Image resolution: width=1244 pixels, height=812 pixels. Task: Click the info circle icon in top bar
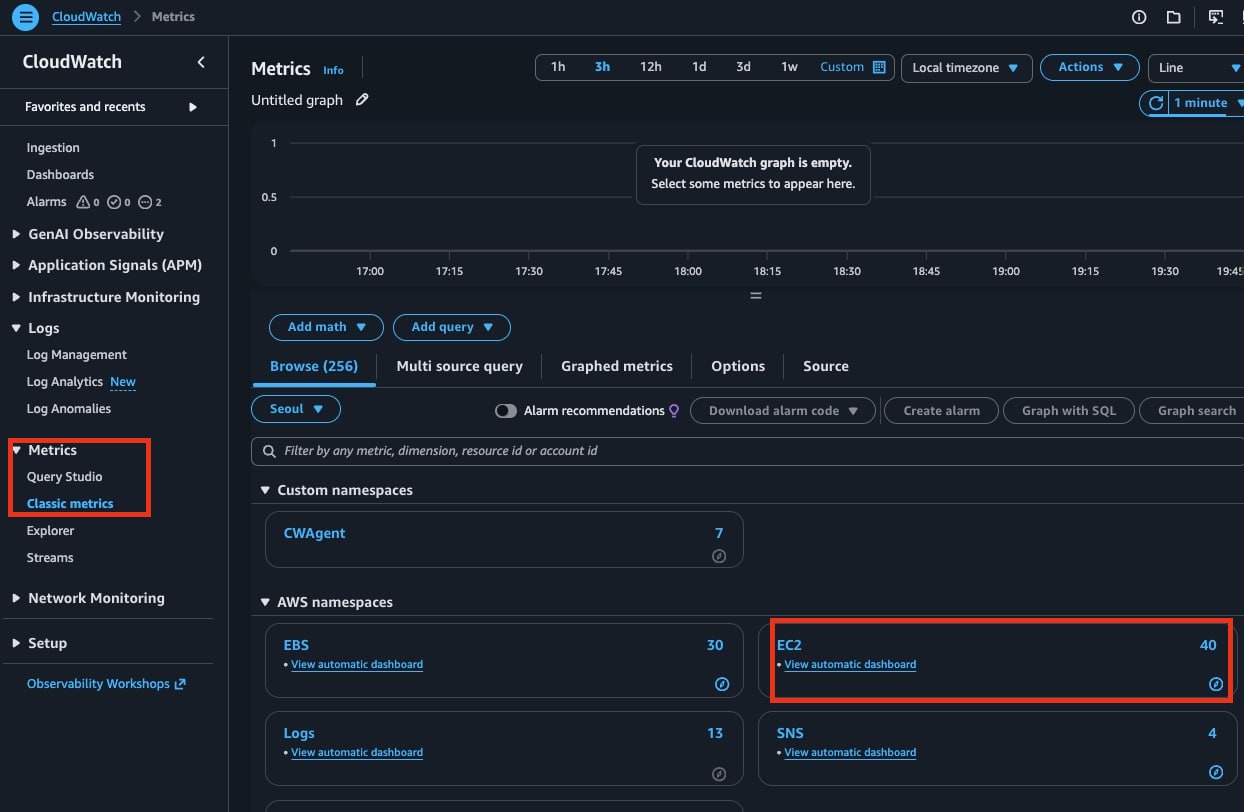tap(1138, 17)
